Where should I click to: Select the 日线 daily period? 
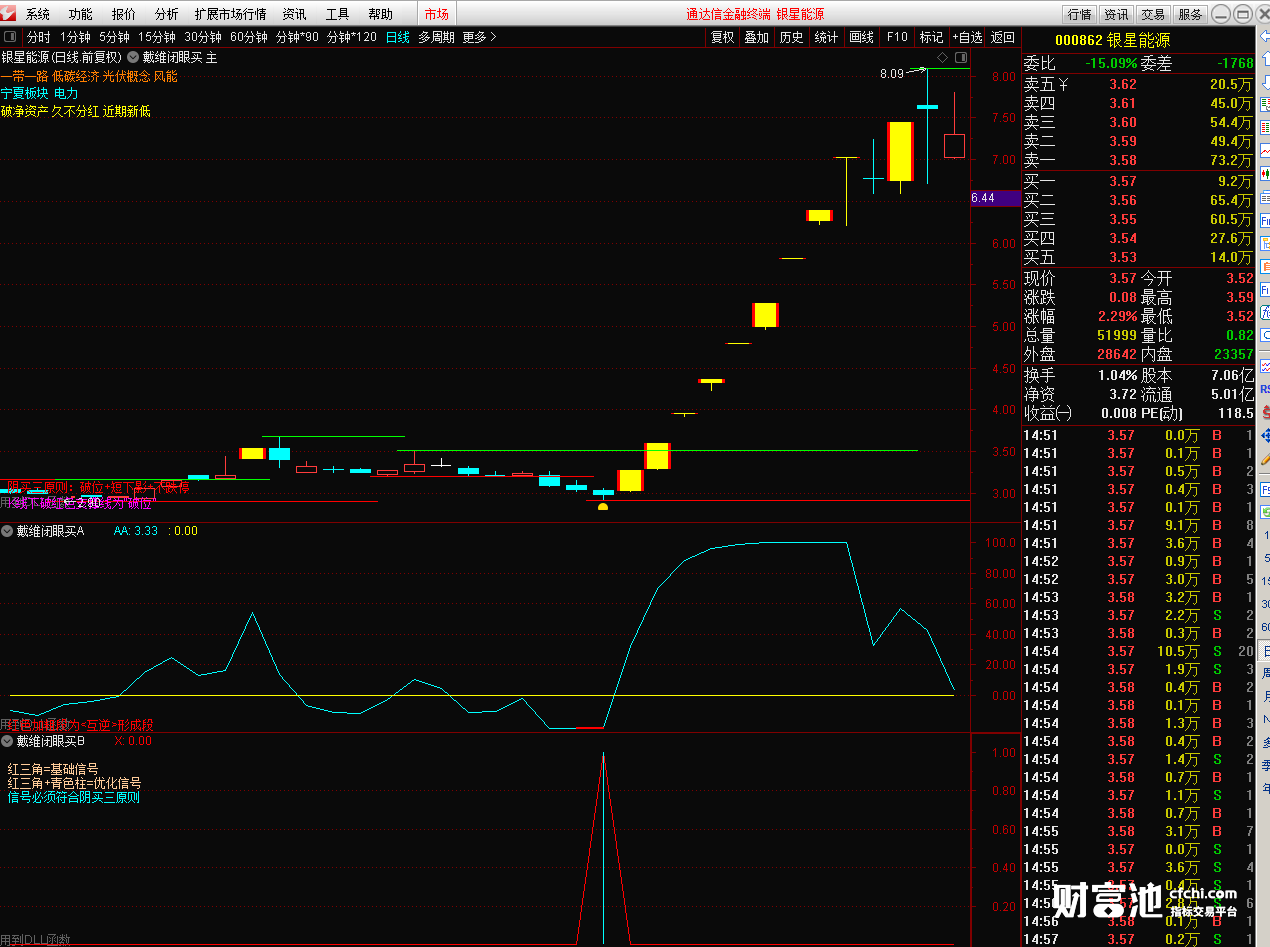pos(398,37)
